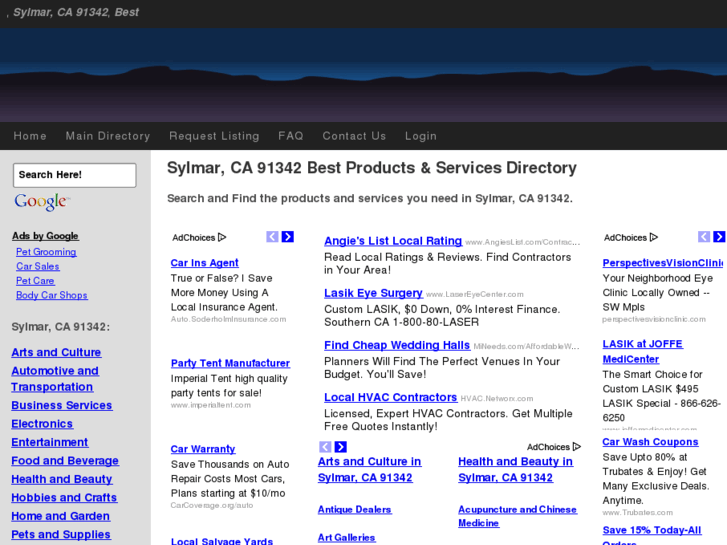Image resolution: width=727 pixels, height=545 pixels.
Task: Open the Antique Dealers link
Action: 355,509
